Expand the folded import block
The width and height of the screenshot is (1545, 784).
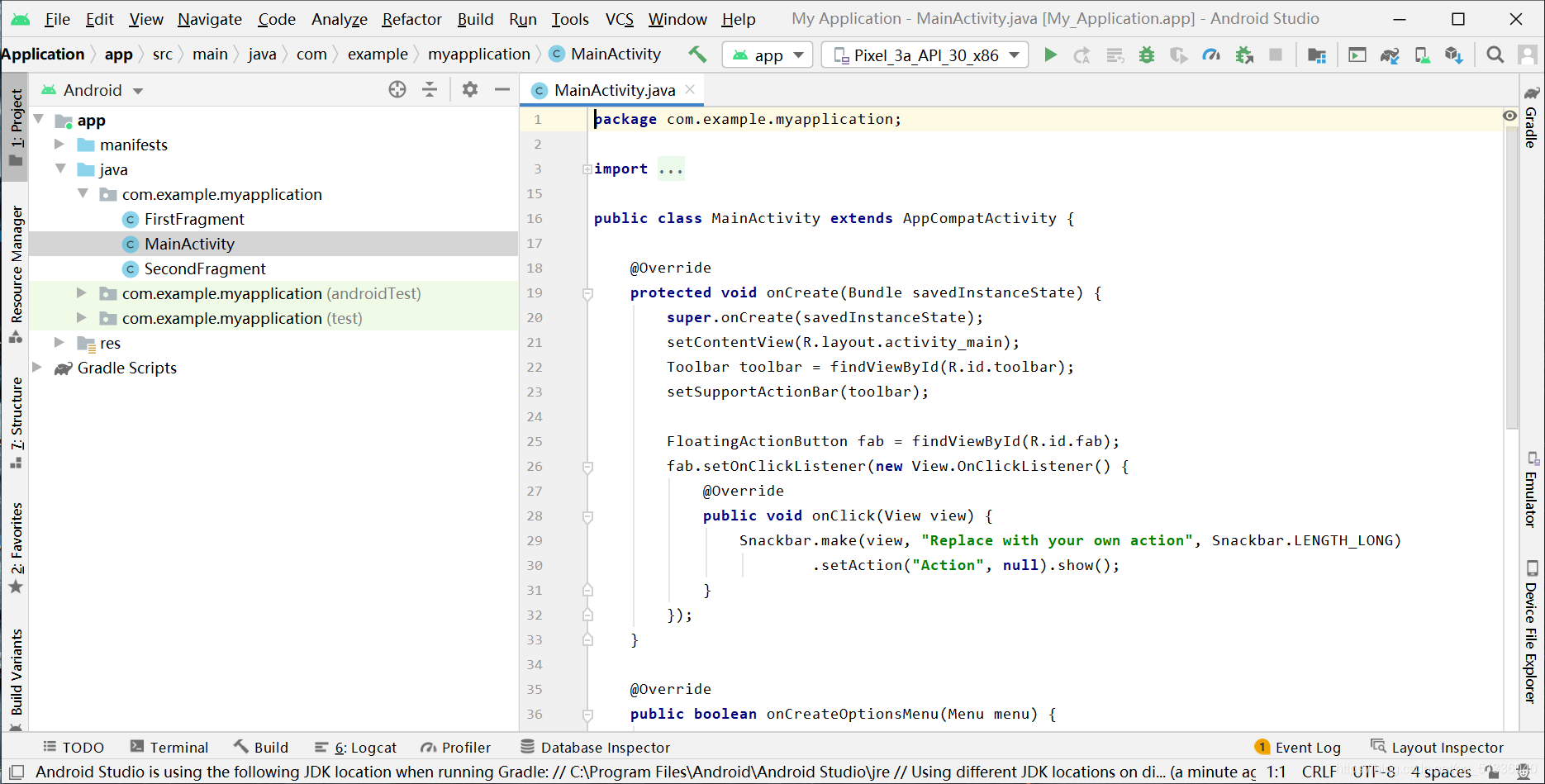pos(587,169)
